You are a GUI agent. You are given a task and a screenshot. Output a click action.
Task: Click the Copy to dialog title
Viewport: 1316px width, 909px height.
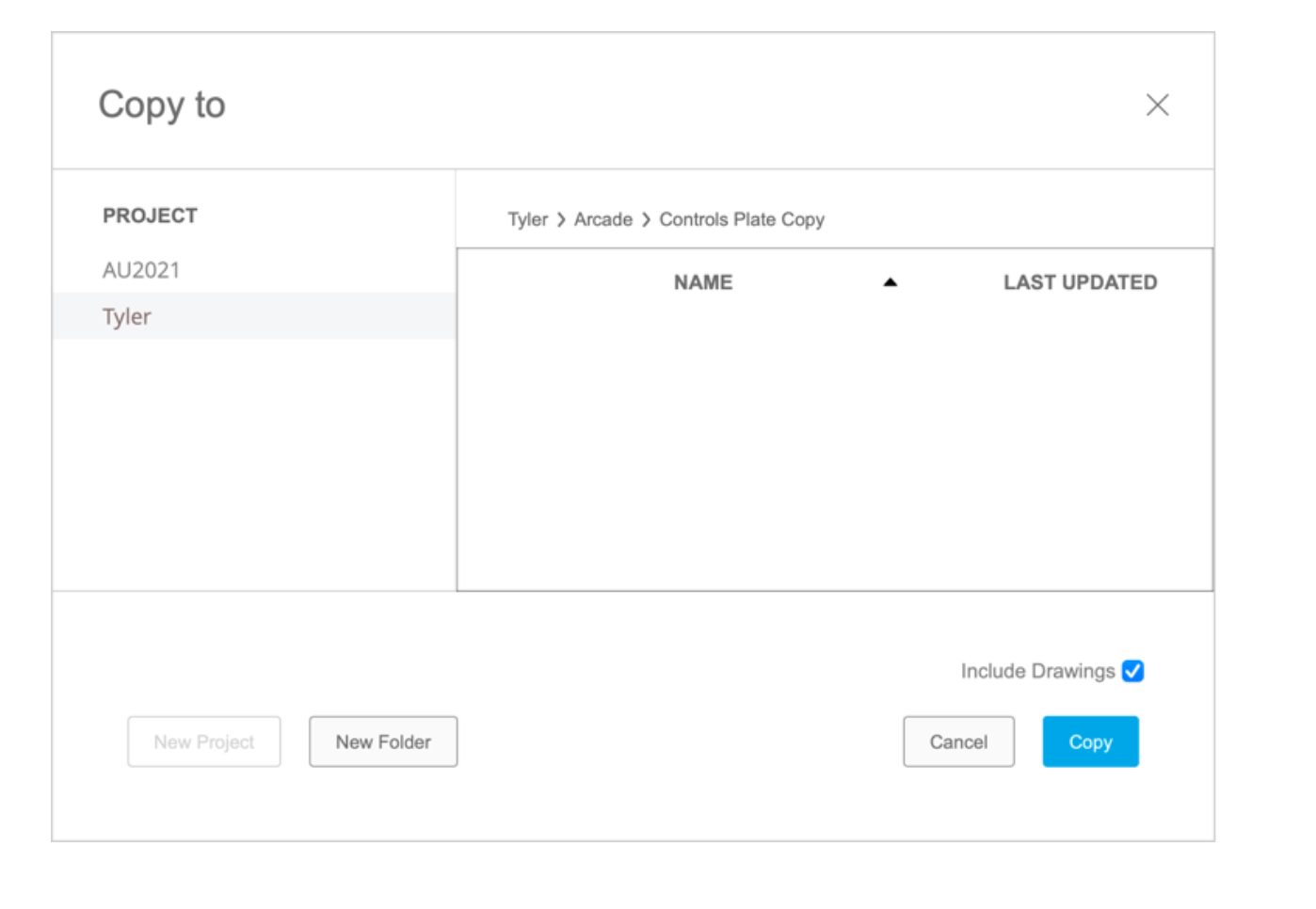[x=162, y=104]
